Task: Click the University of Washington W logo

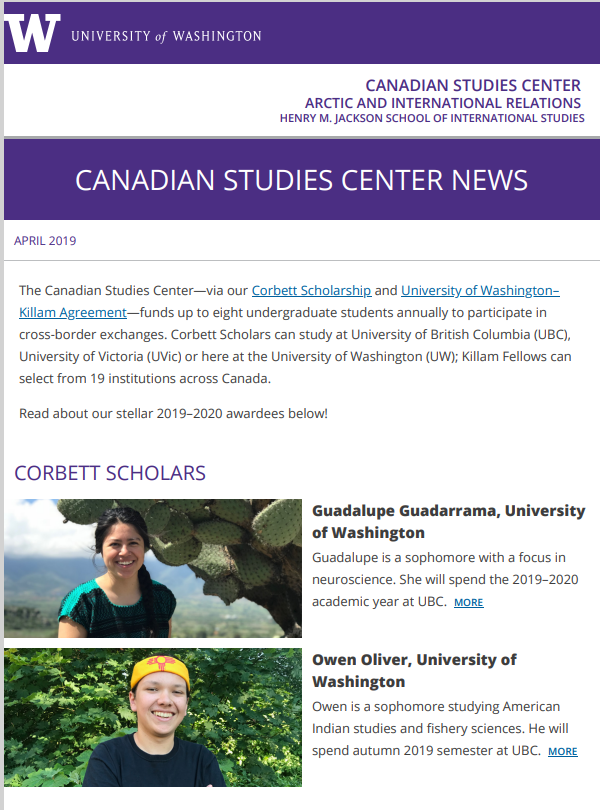Action: (32, 33)
